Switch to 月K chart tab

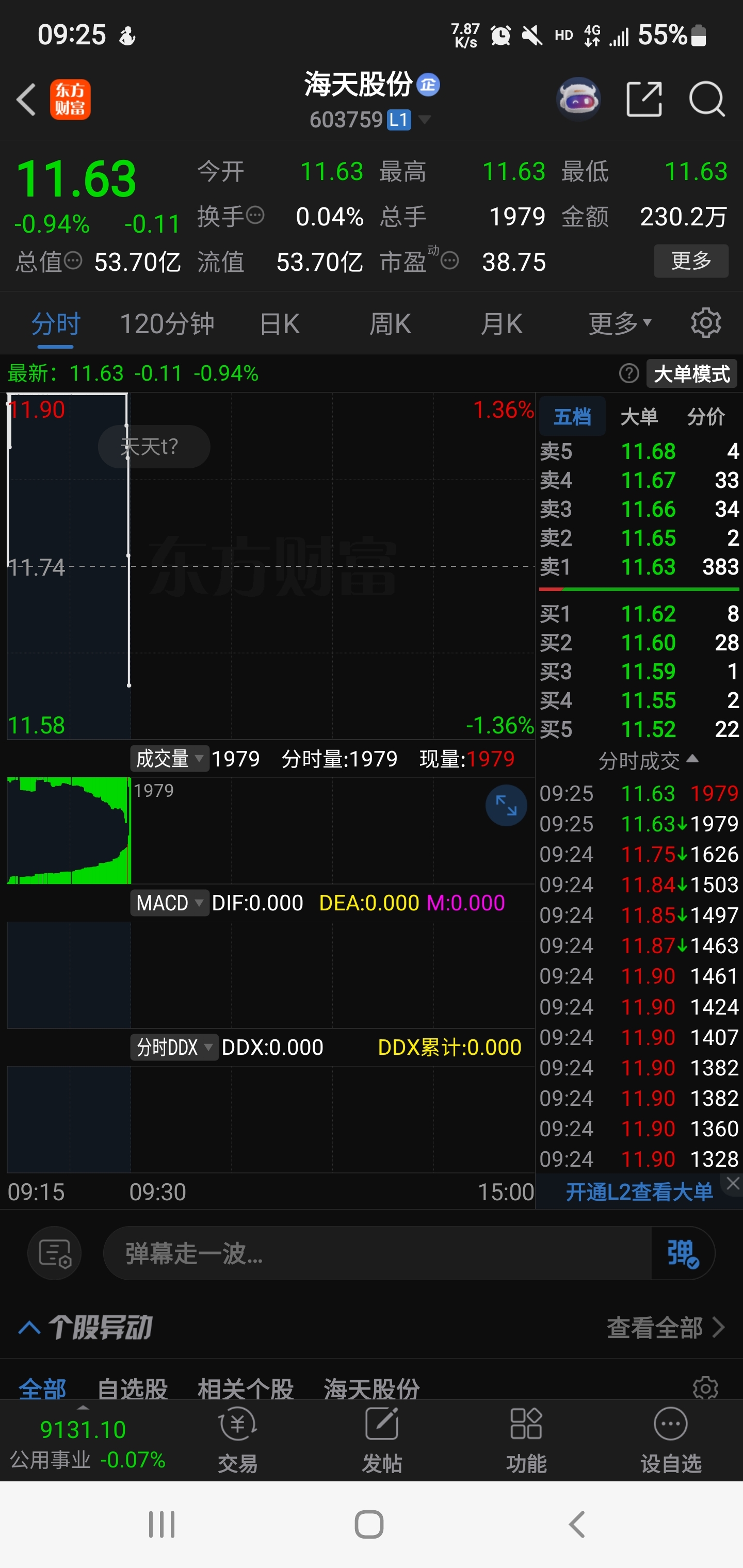pos(501,323)
